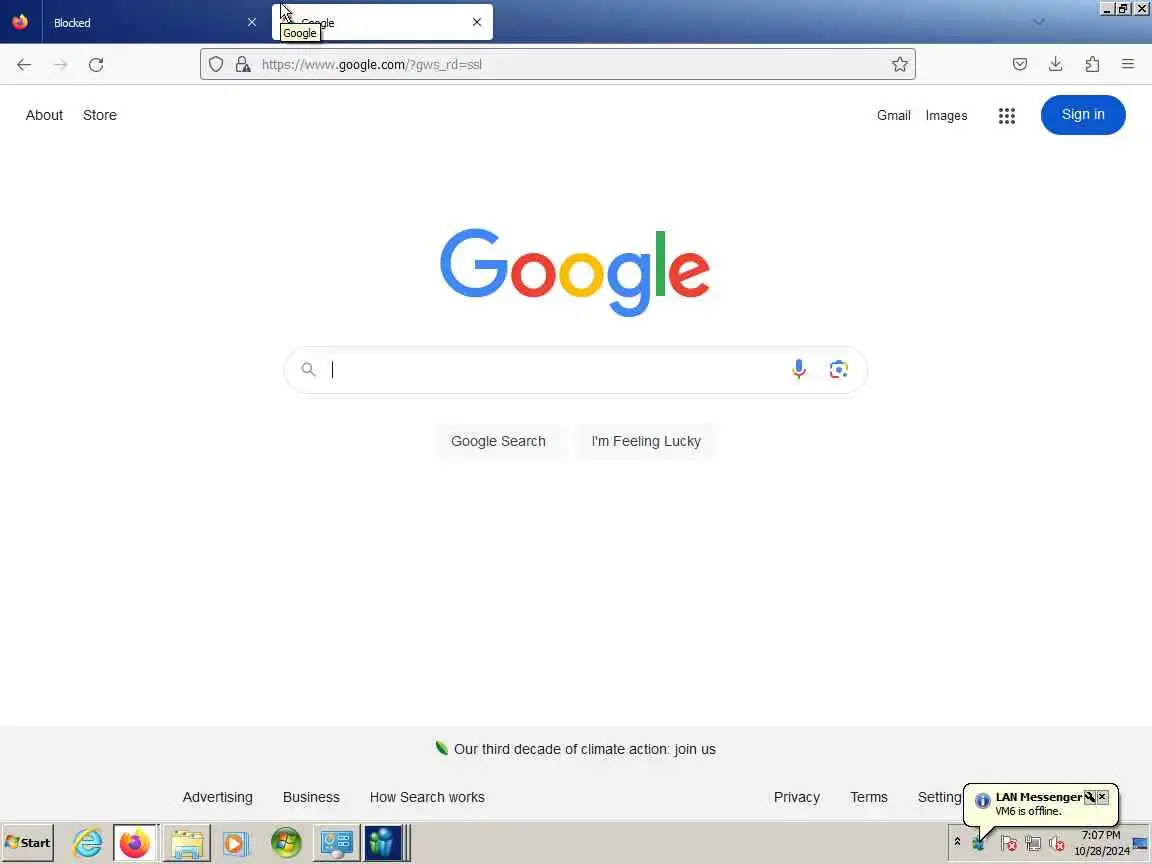Go back using the browser back arrow
1152x864 pixels.
24,65
